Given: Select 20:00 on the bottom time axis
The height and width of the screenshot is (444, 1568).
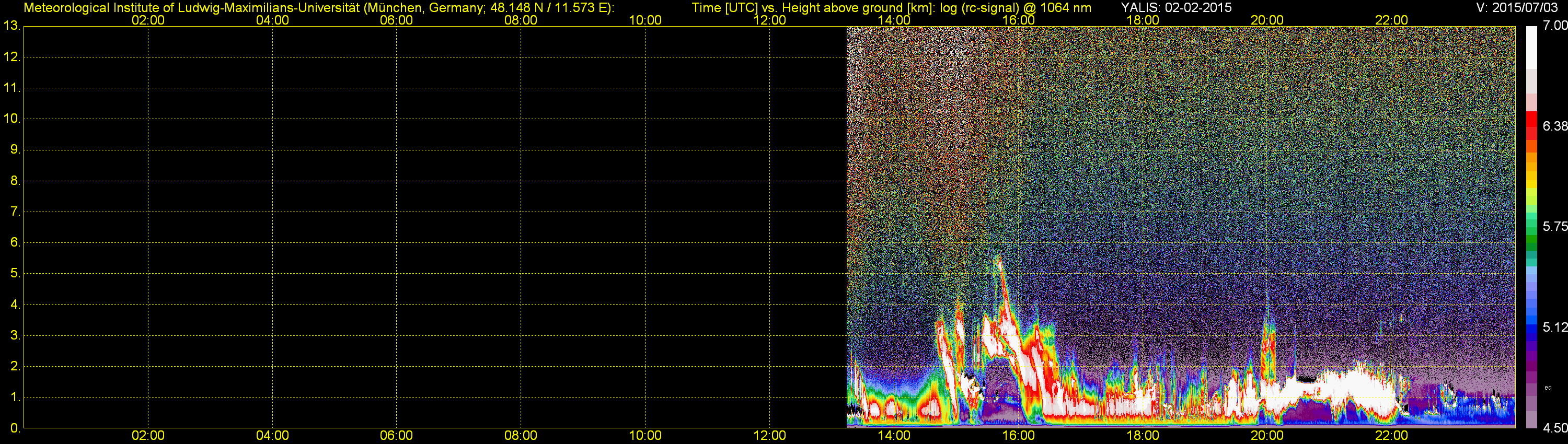Looking at the screenshot, I should tap(1267, 436).
